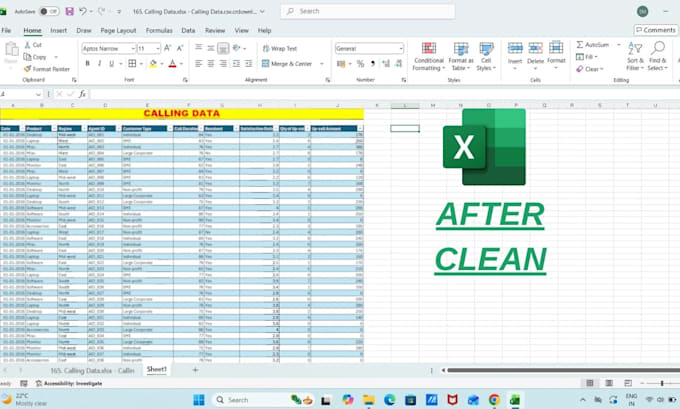Click the Copy command
The height and width of the screenshot is (409, 680).
pyautogui.click(x=35, y=57)
